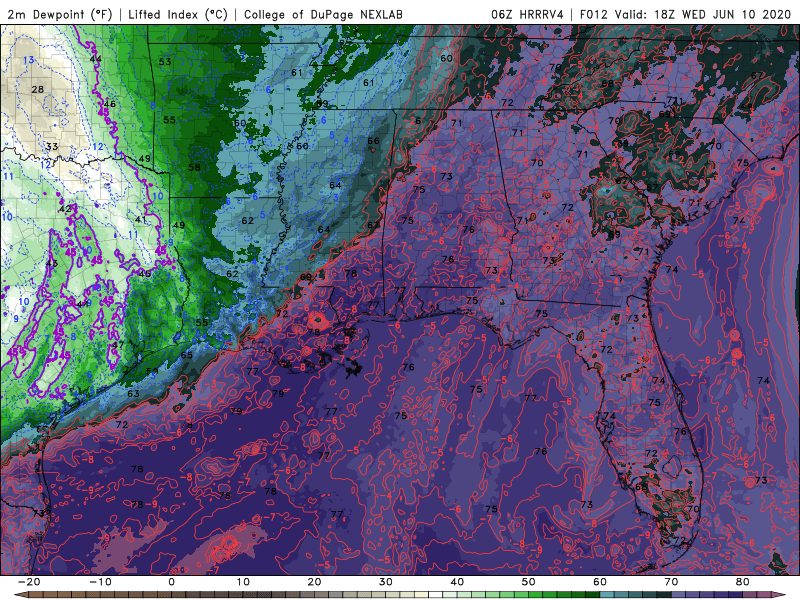This screenshot has width=800, height=600.
Task: Click the dewpoint value '41' on the map
Action: point(141,220)
